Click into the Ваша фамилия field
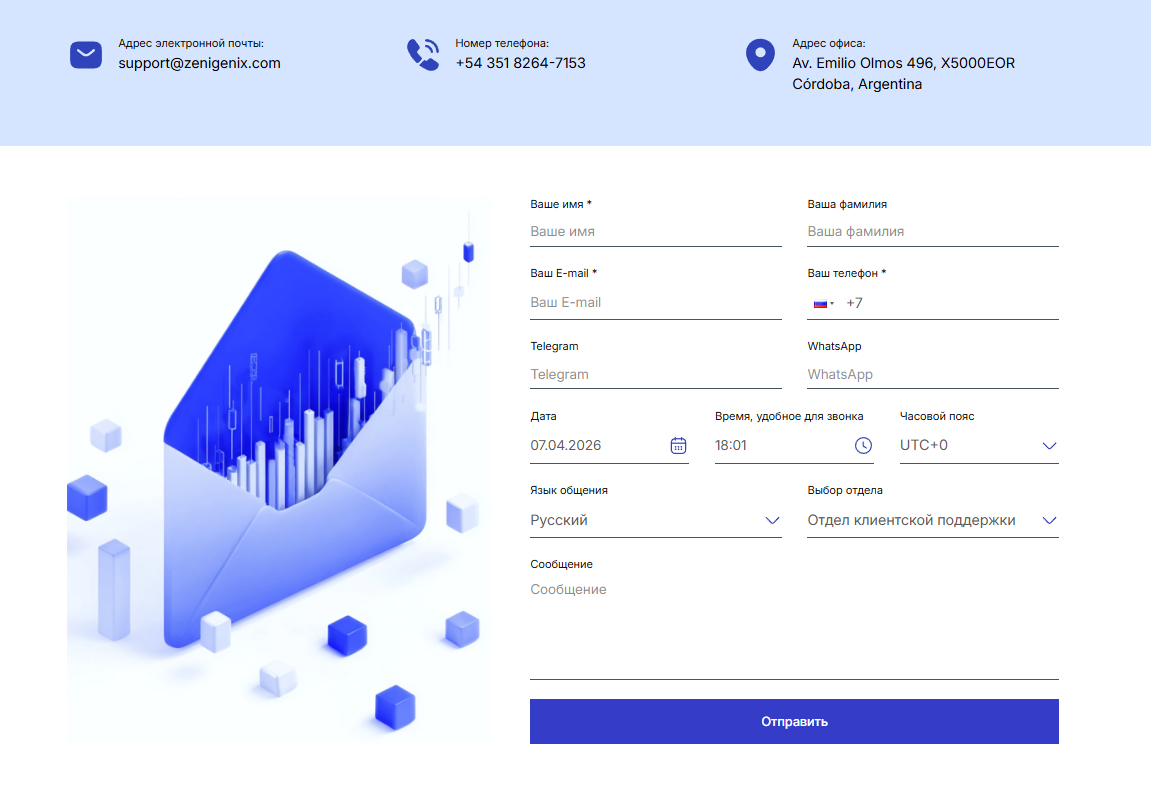1151x785 pixels. point(932,231)
